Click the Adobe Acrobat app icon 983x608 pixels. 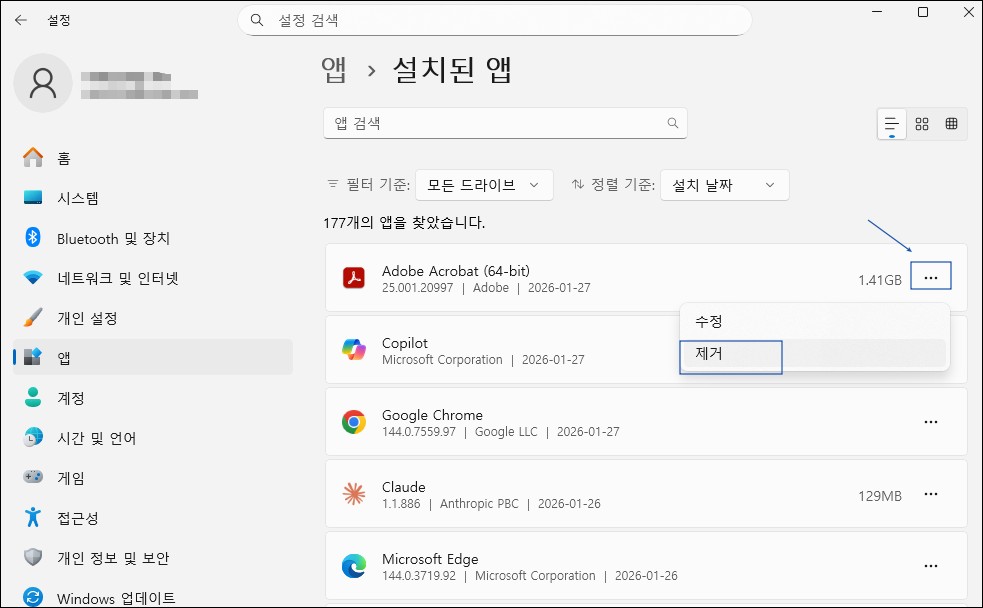pos(354,278)
